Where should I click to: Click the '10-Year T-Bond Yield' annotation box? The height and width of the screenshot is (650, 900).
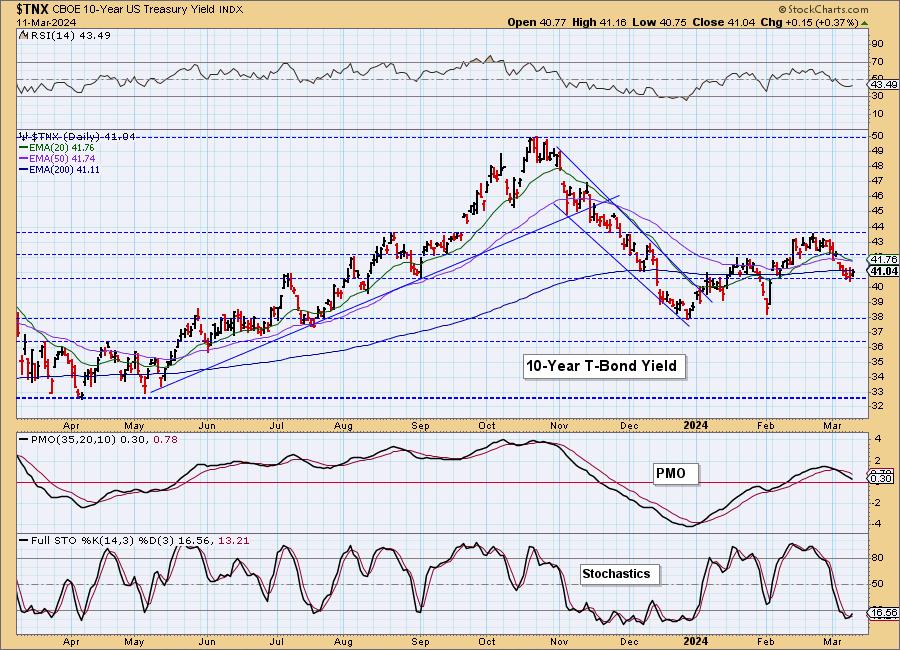(604, 366)
